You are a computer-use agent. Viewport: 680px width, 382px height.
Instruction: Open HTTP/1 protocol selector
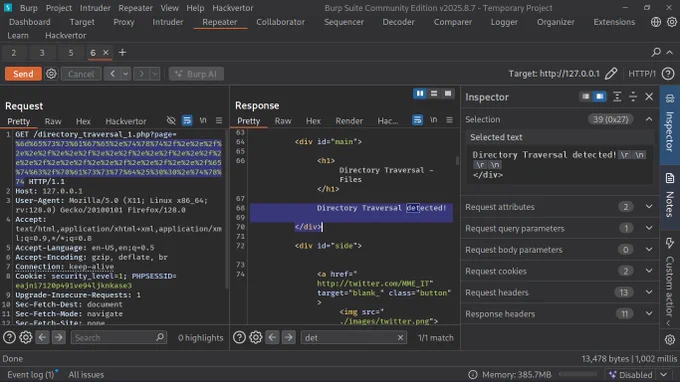[x=642, y=74]
